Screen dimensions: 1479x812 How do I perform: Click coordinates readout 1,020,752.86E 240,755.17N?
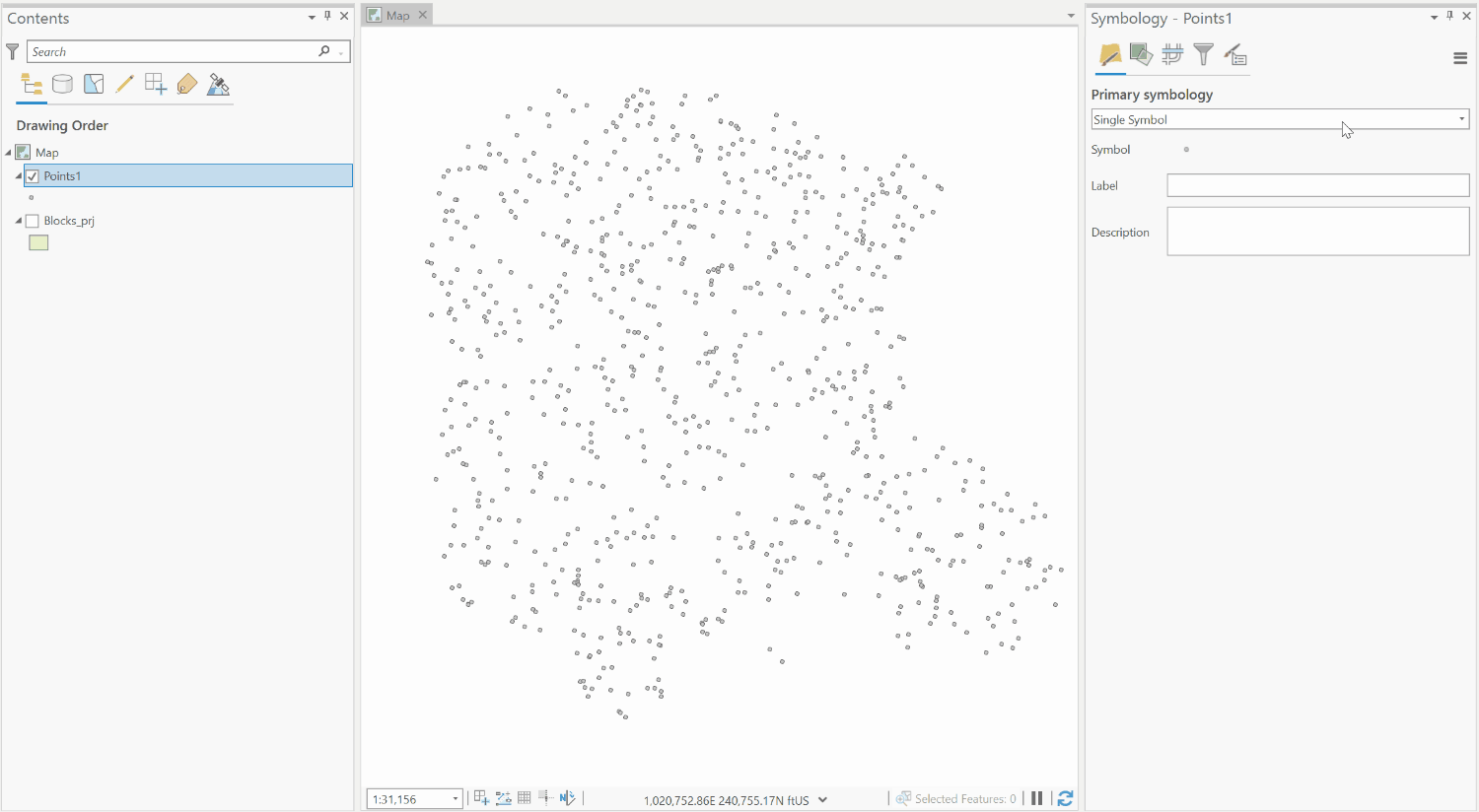coord(727,800)
